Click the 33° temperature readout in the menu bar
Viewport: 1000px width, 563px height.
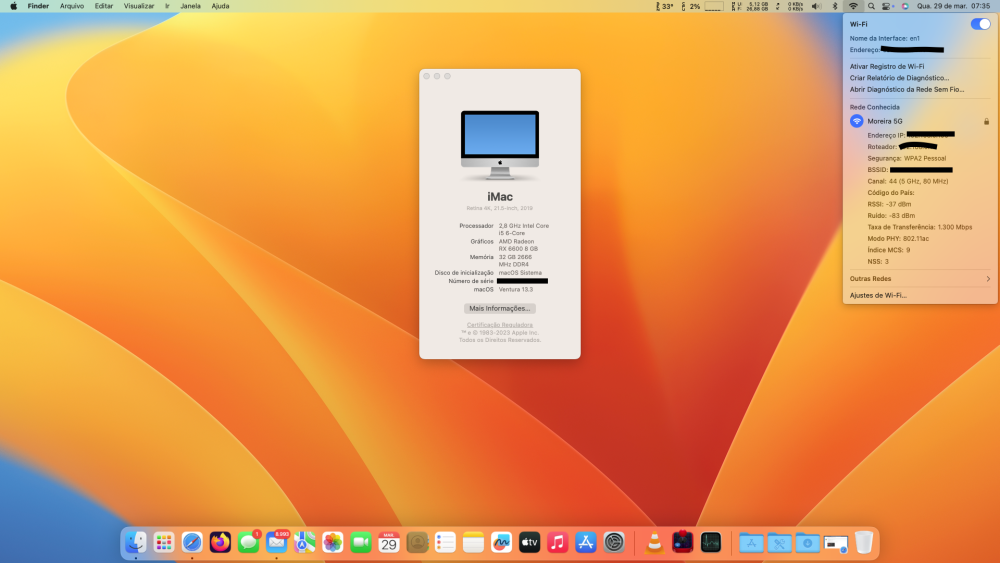(664, 6)
